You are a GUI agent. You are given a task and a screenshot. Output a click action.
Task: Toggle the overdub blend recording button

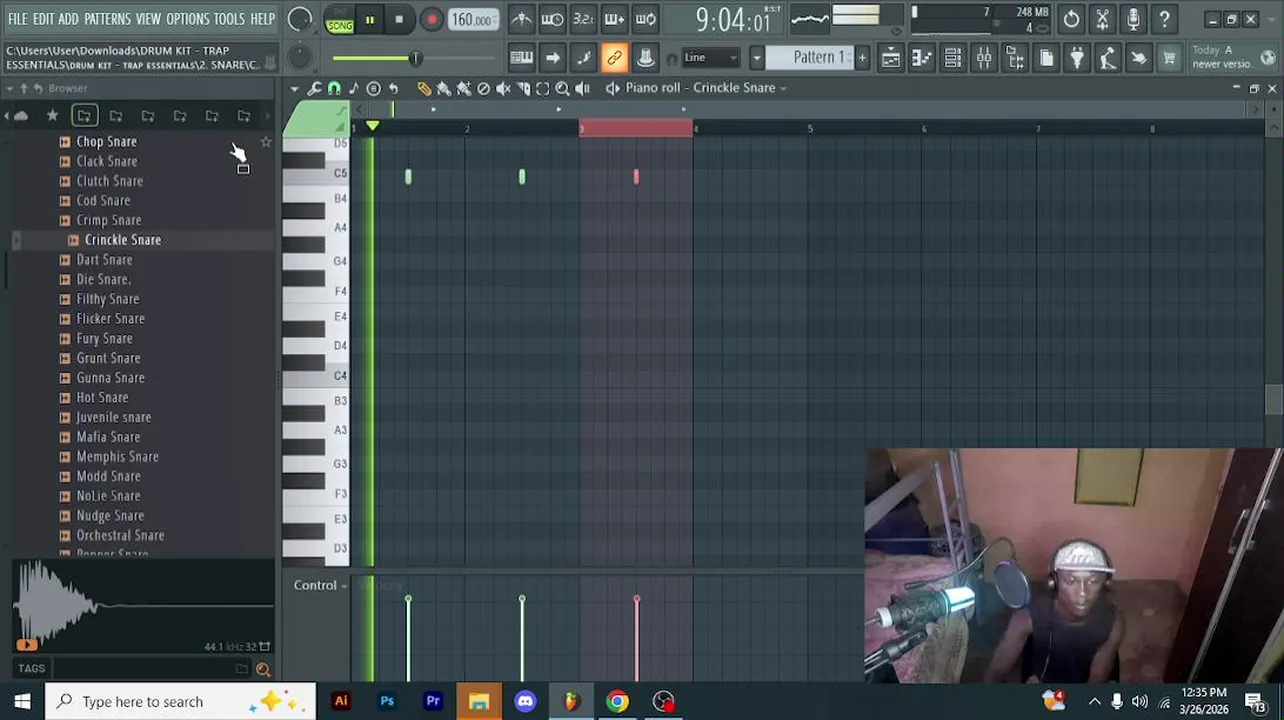[614, 19]
